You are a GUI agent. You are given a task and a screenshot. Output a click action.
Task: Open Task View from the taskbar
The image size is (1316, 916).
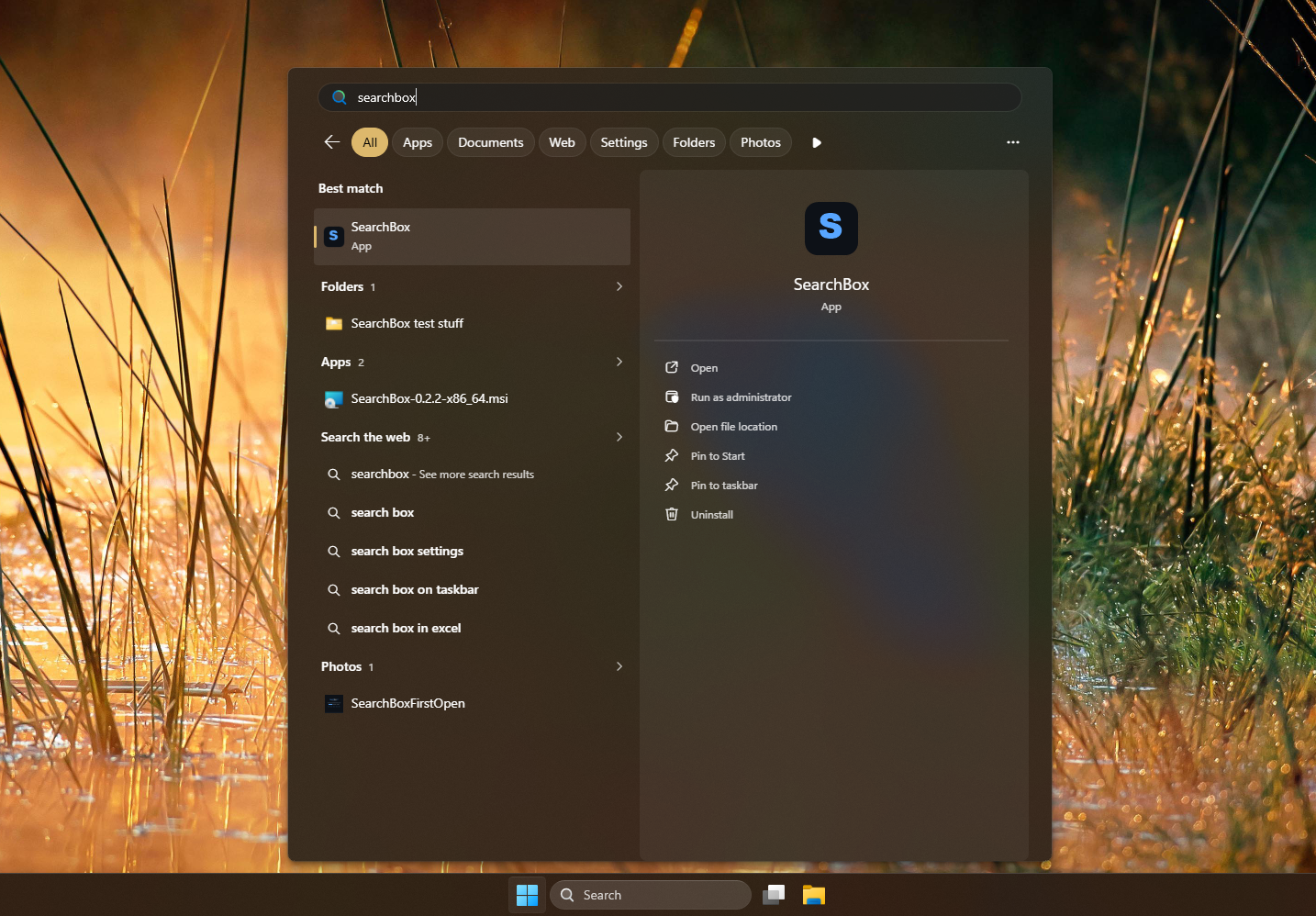(774, 895)
